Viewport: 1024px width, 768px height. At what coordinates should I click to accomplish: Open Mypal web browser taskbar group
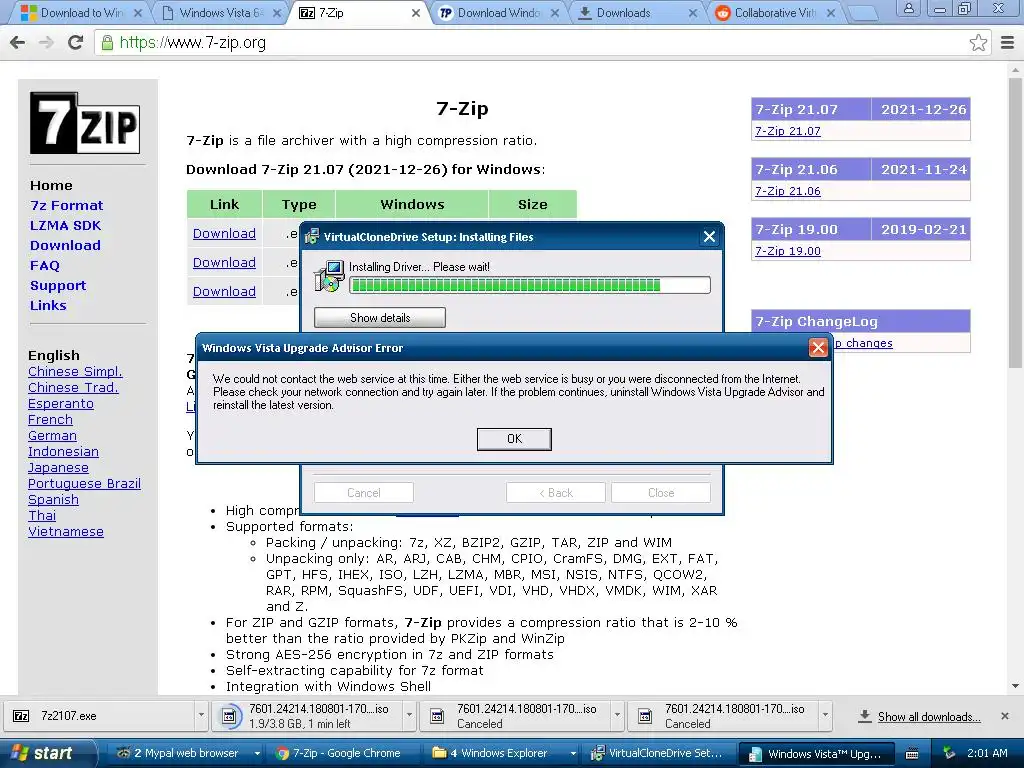[x=186, y=753]
